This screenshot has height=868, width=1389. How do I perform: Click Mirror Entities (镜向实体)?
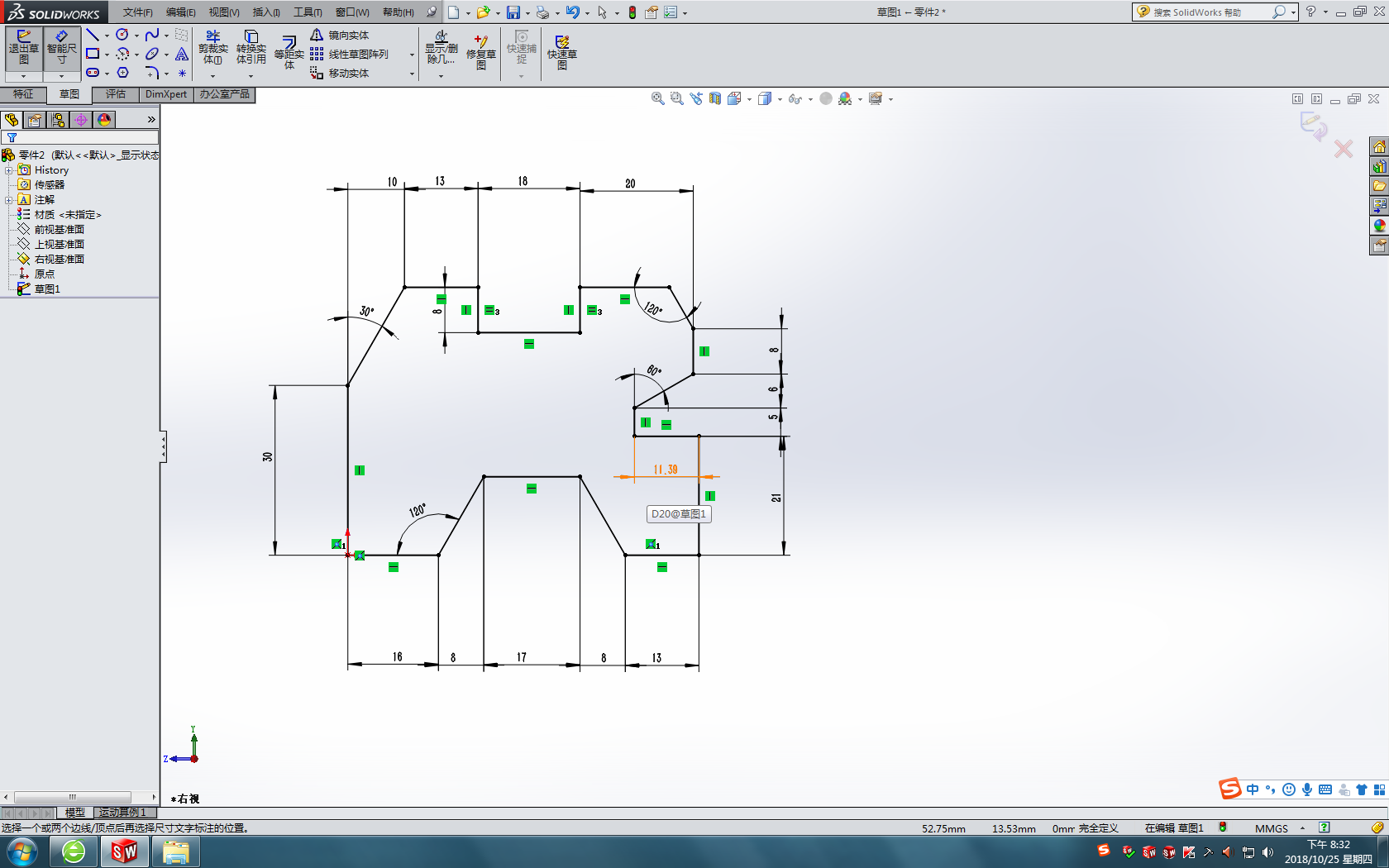(340, 35)
